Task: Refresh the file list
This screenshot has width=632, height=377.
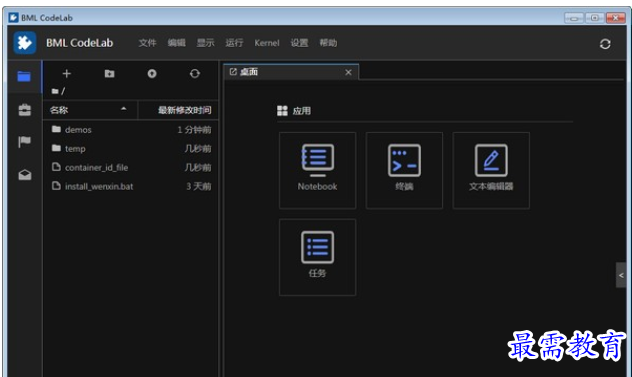Action: point(195,73)
